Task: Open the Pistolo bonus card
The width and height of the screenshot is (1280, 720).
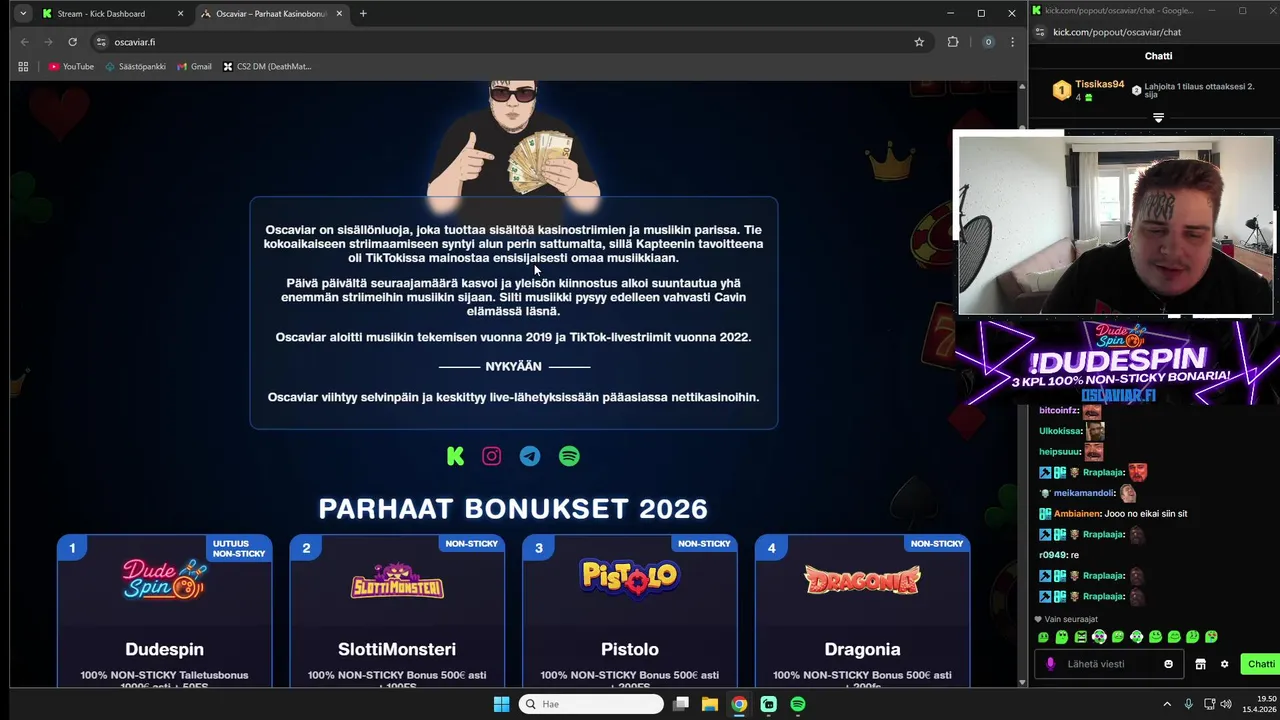Action: pos(630,612)
